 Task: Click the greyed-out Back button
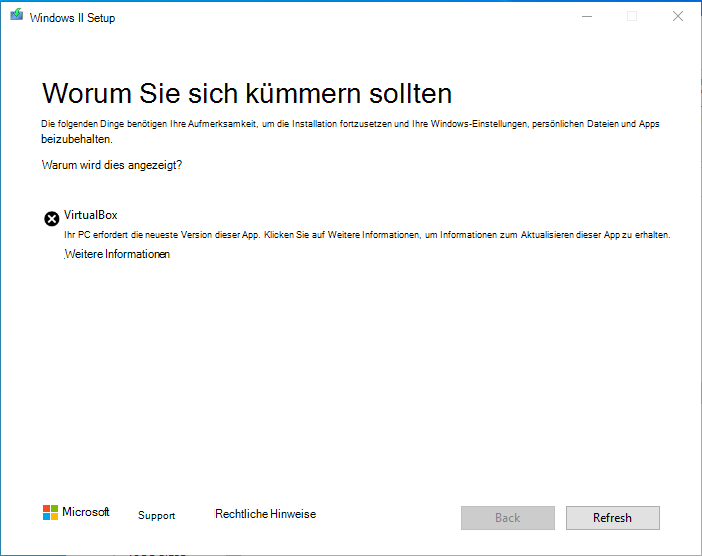508,518
